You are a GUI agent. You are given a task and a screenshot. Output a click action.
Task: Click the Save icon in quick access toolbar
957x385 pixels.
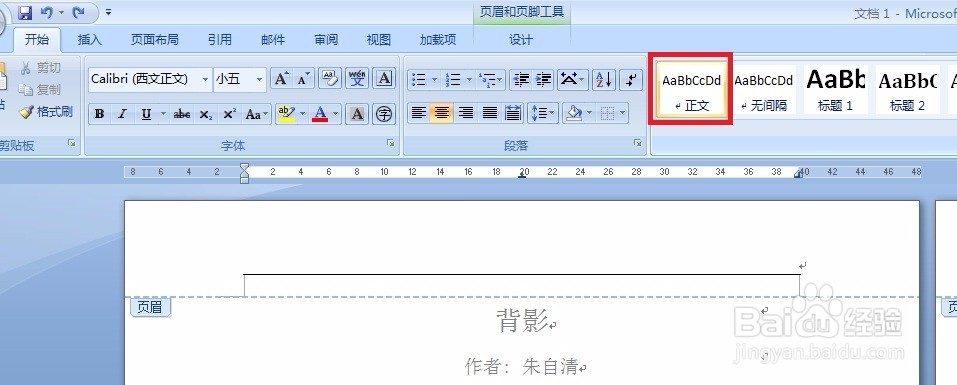[25, 12]
